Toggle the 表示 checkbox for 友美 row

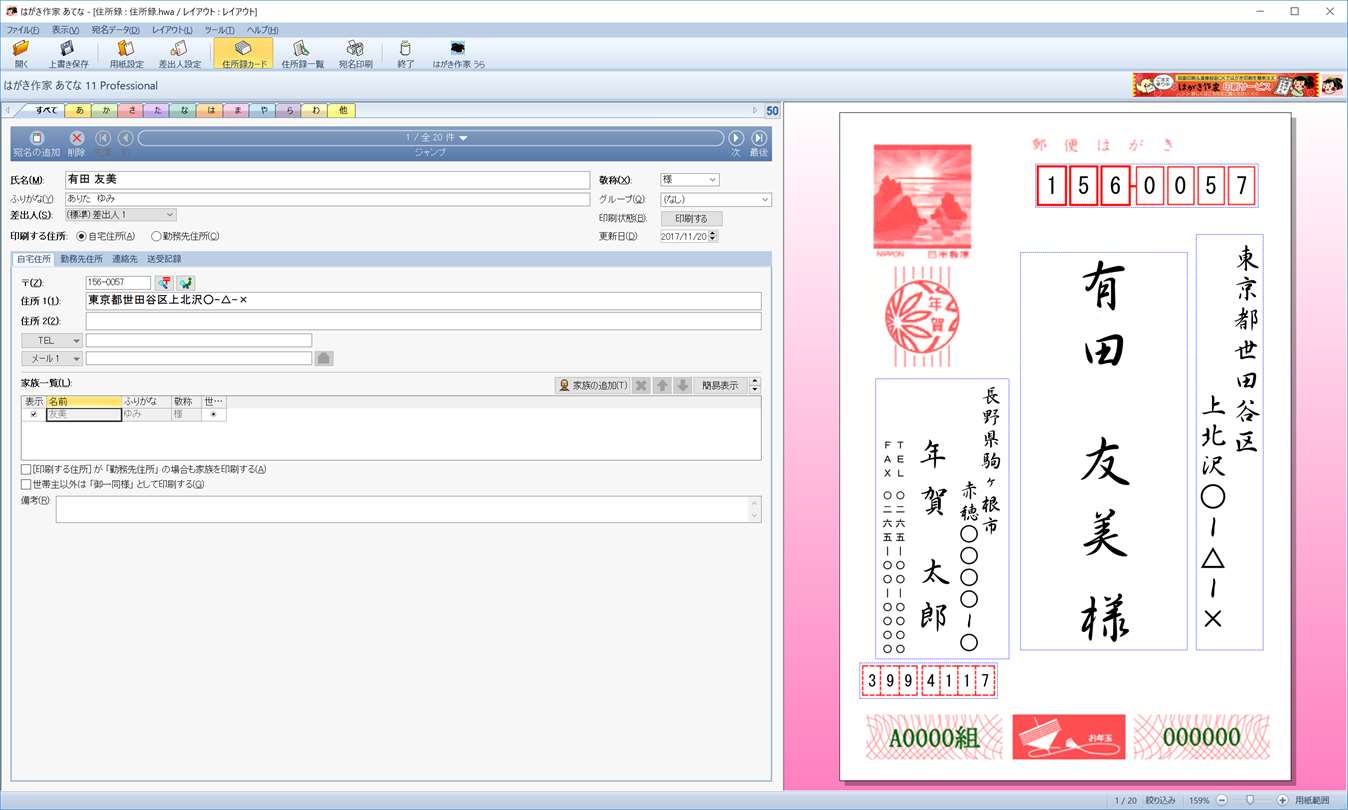(34, 414)
